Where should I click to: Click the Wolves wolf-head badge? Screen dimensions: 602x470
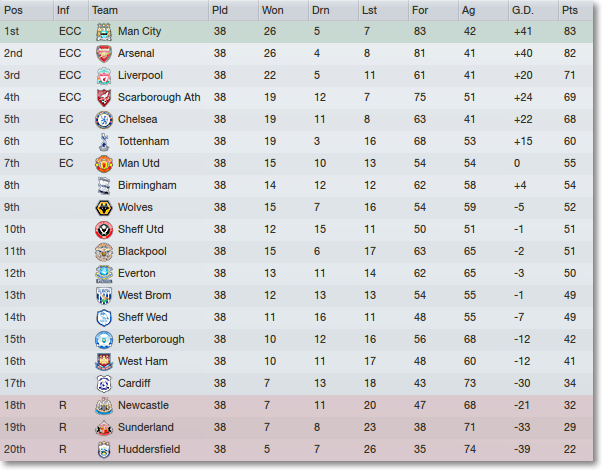point(104,208)
